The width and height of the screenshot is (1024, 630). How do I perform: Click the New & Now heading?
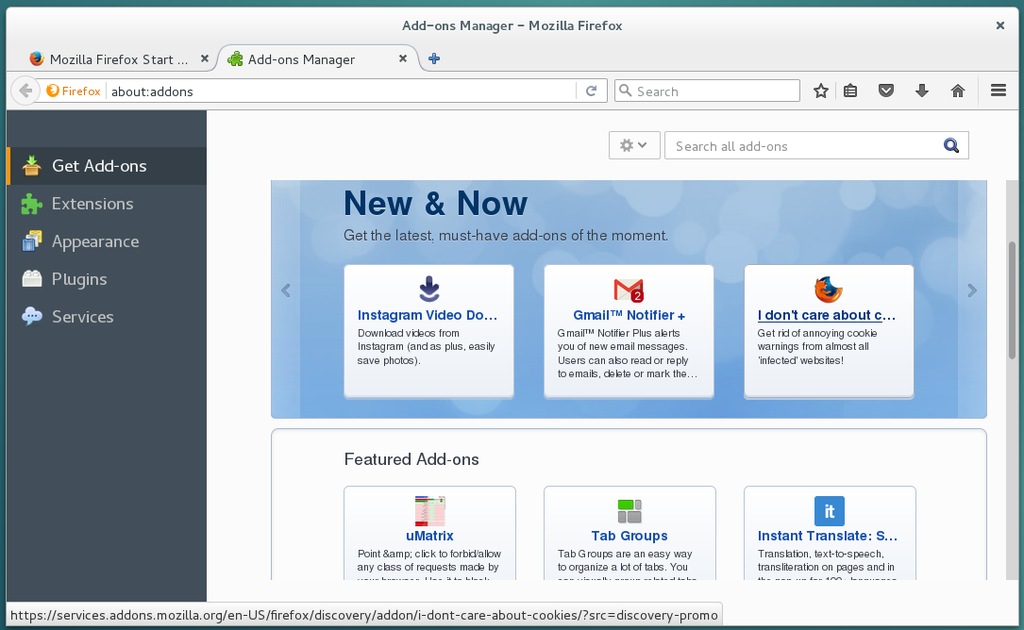point(435,203)
